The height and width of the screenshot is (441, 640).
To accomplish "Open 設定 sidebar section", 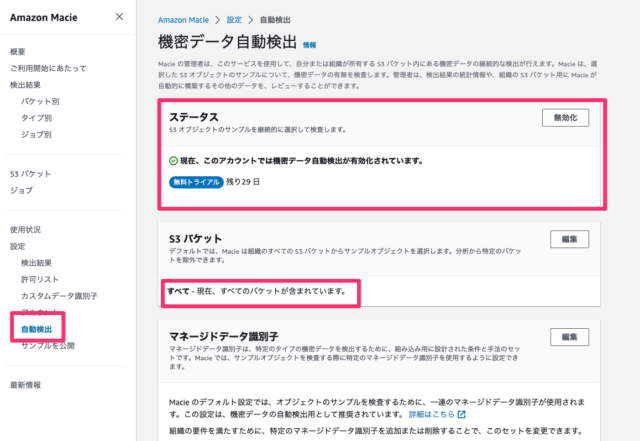I will [x=18, y=246].
